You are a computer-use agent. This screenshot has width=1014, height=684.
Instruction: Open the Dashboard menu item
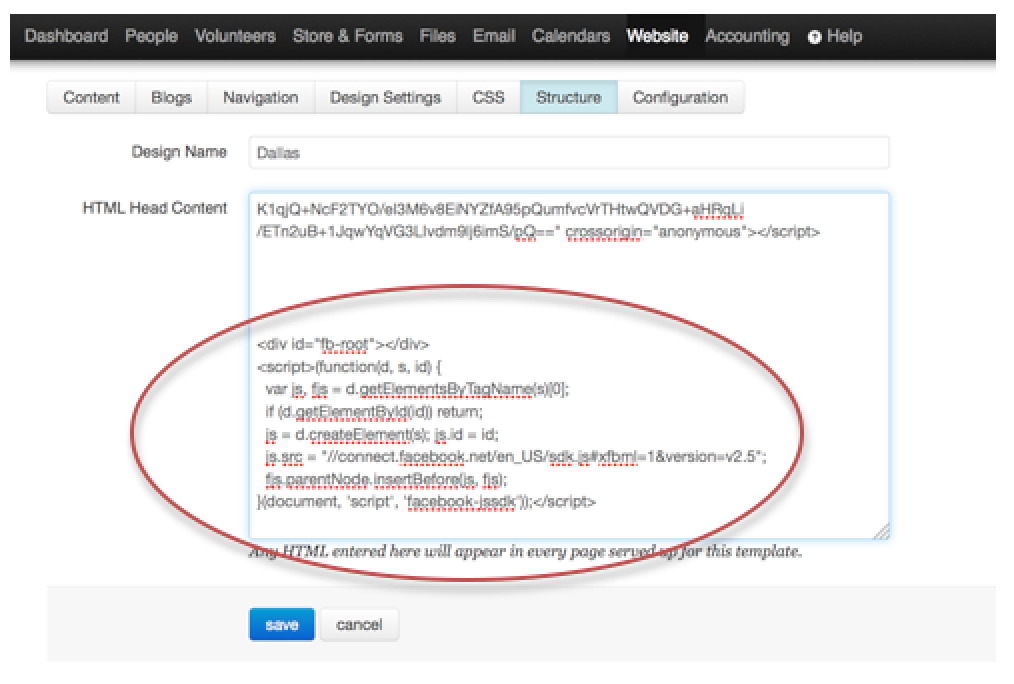pyautogui.click(x=66, y=36)
